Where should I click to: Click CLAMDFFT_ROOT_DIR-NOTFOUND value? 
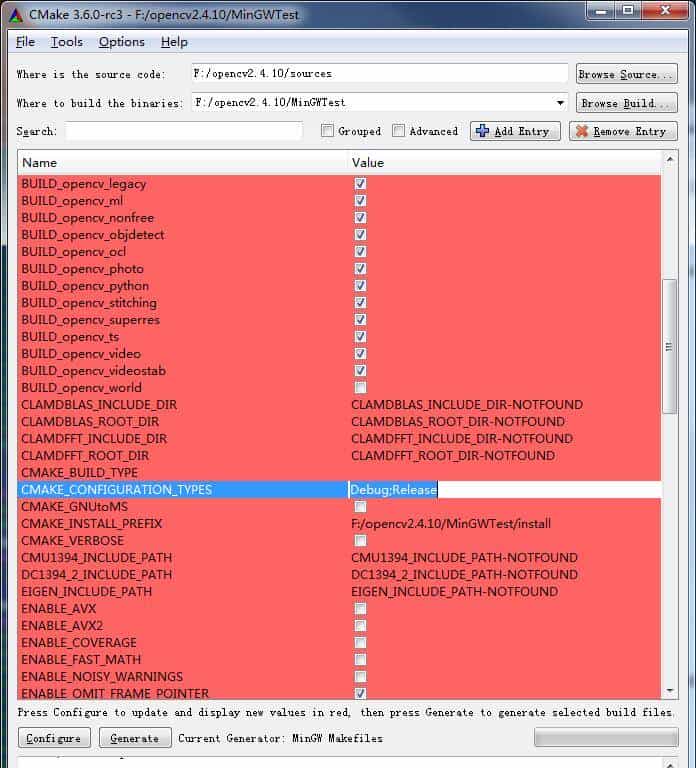[453, 456]
